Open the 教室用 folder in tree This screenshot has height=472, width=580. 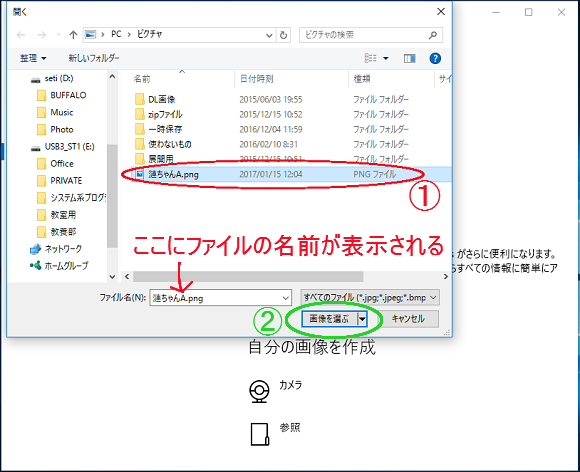[56, 215]
